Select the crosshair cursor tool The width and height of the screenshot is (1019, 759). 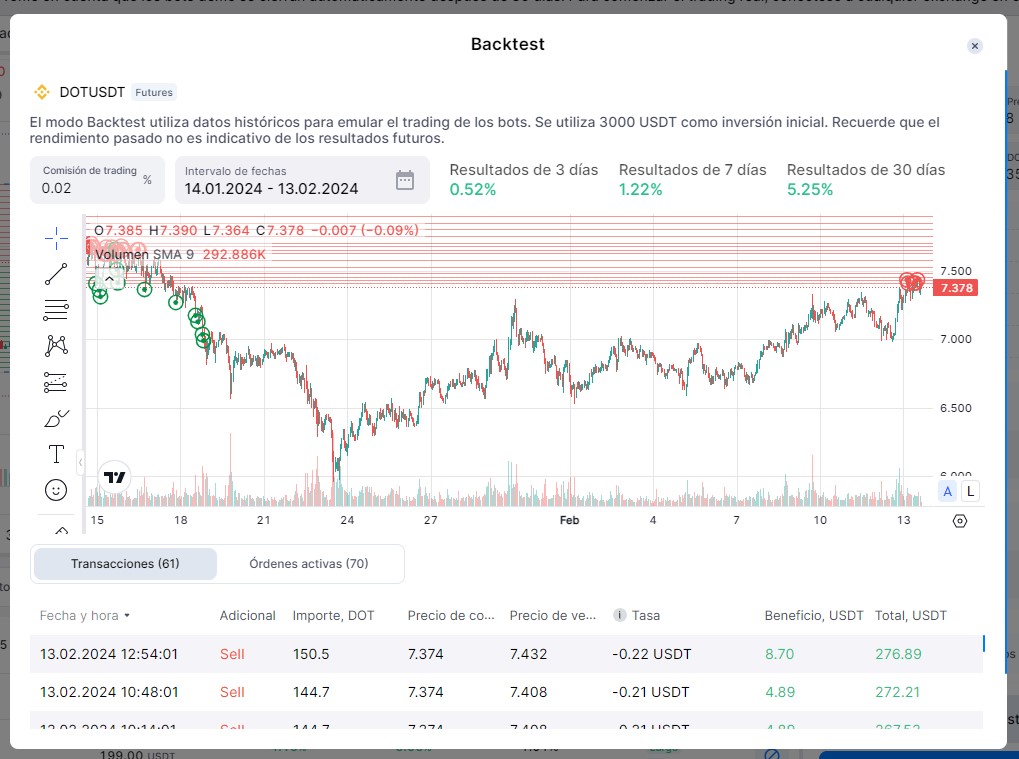(x=56, y=237)
